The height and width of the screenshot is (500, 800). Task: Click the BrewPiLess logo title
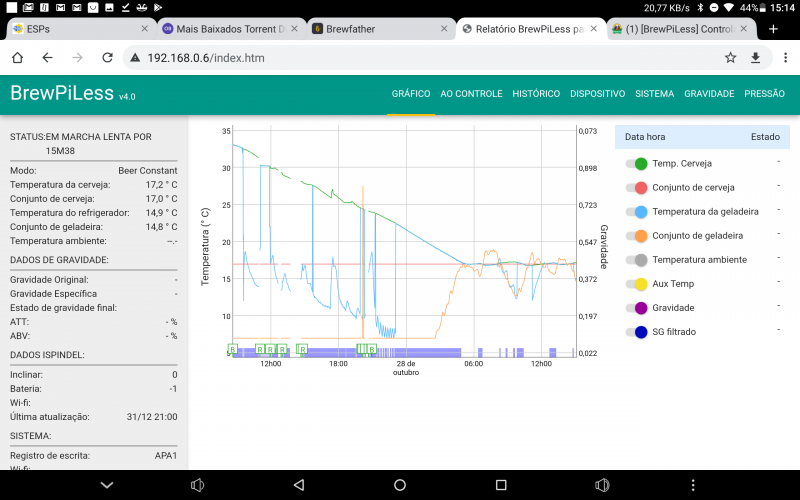62,93
